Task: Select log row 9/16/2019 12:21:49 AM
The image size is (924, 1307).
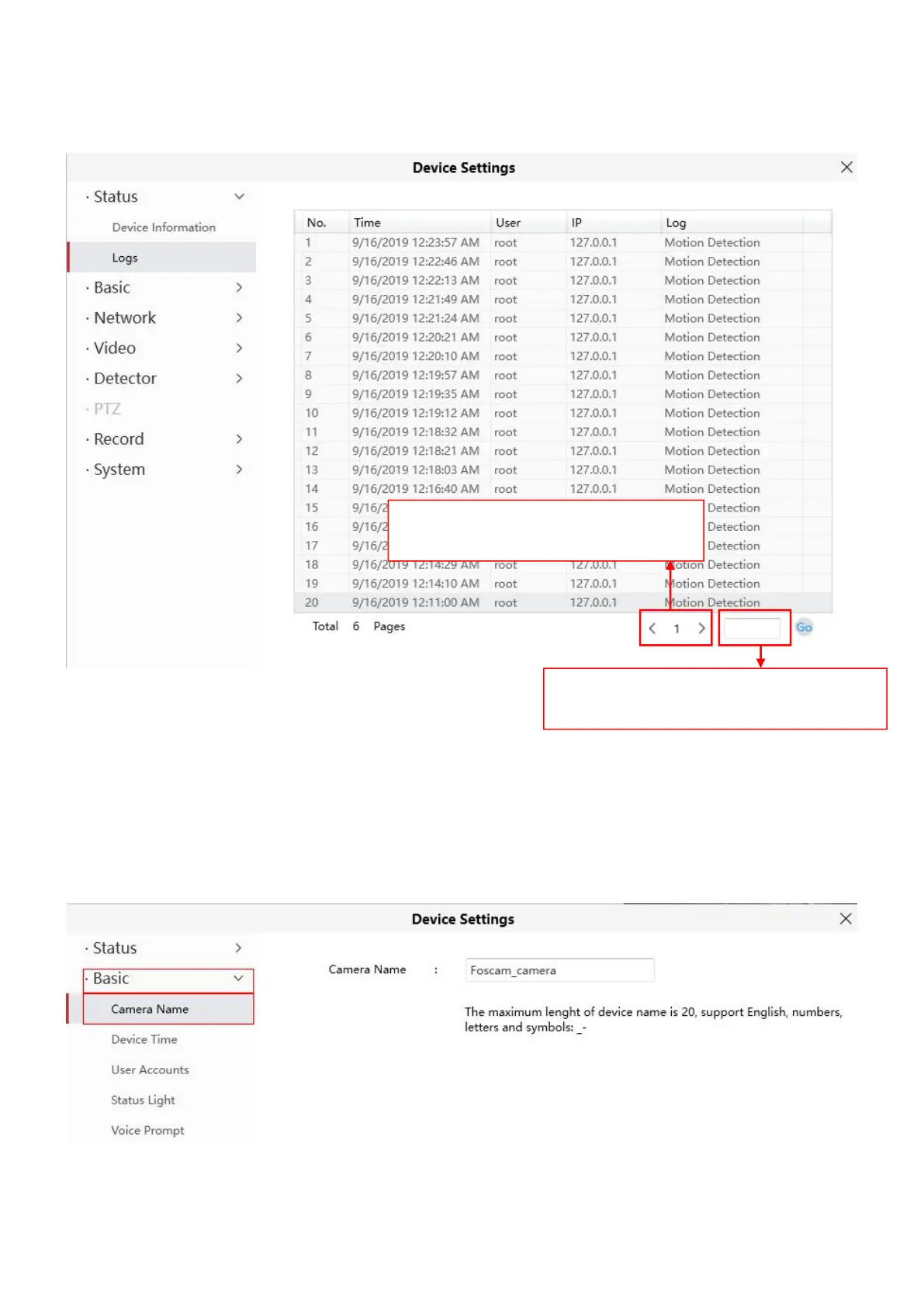Action: click(x=562, y=299)
